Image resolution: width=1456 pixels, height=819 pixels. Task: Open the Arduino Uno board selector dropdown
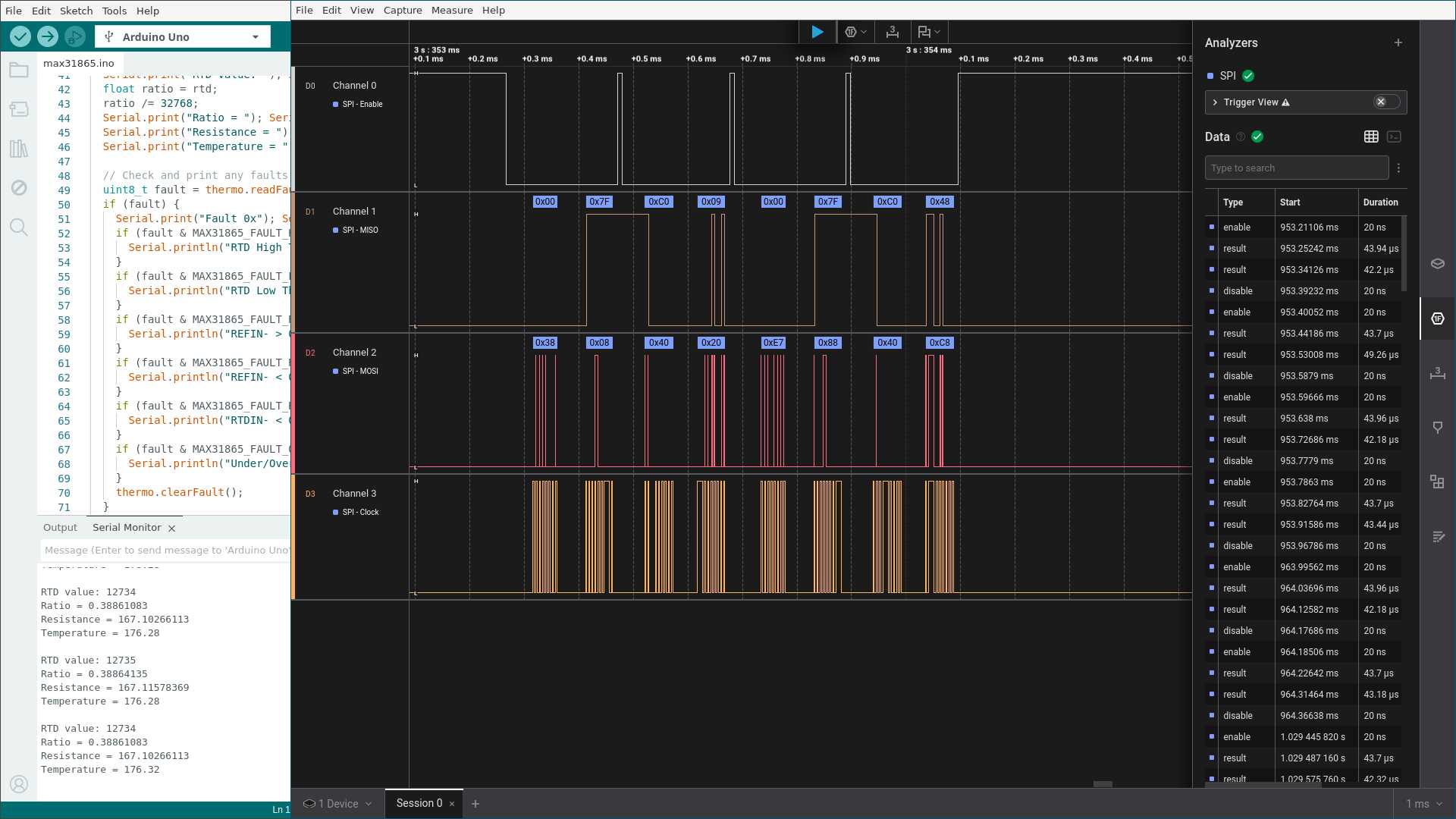[x=182, y=36]
